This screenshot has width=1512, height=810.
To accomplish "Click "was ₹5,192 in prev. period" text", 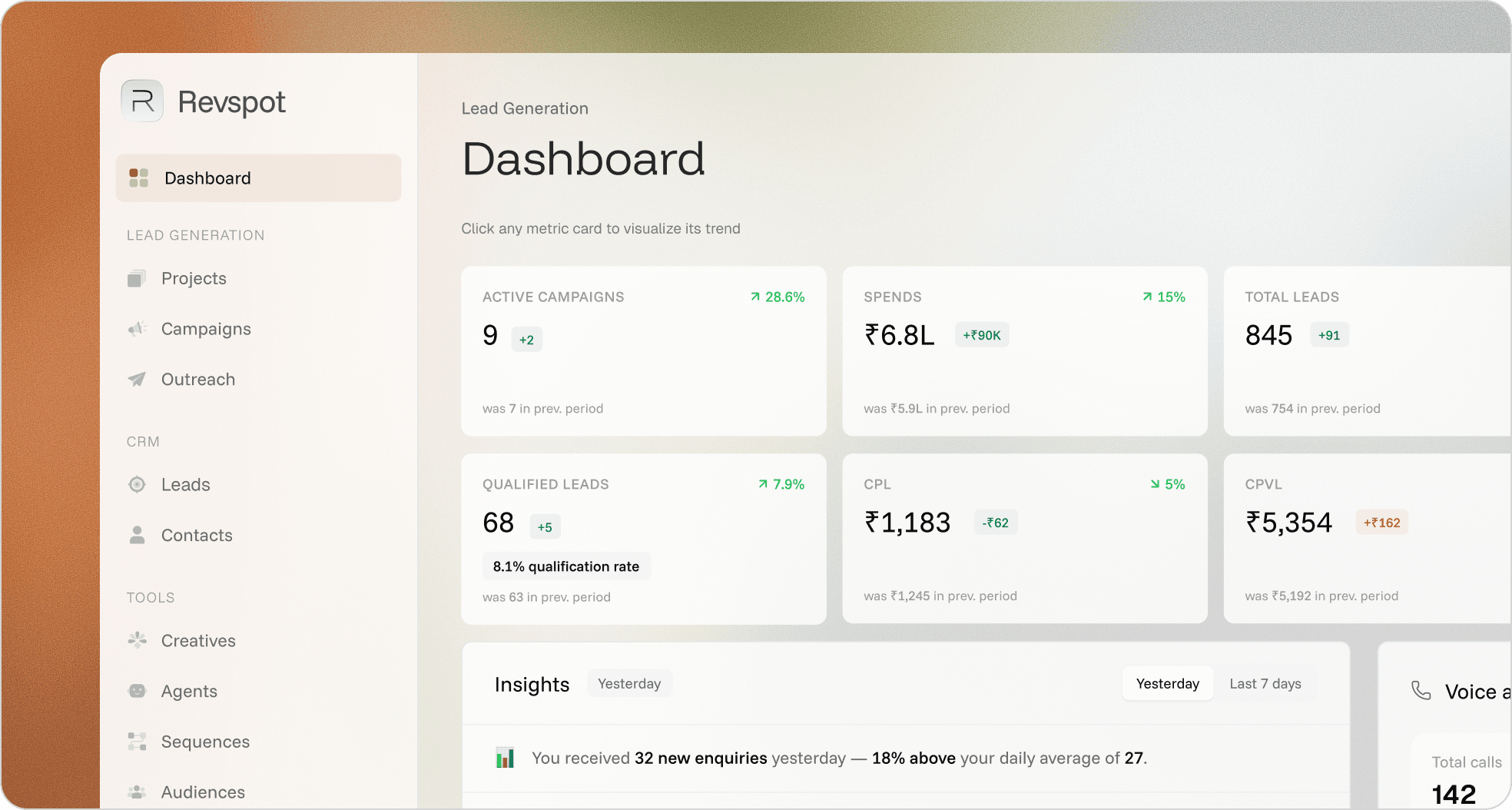I will [x=1321, y=596].
